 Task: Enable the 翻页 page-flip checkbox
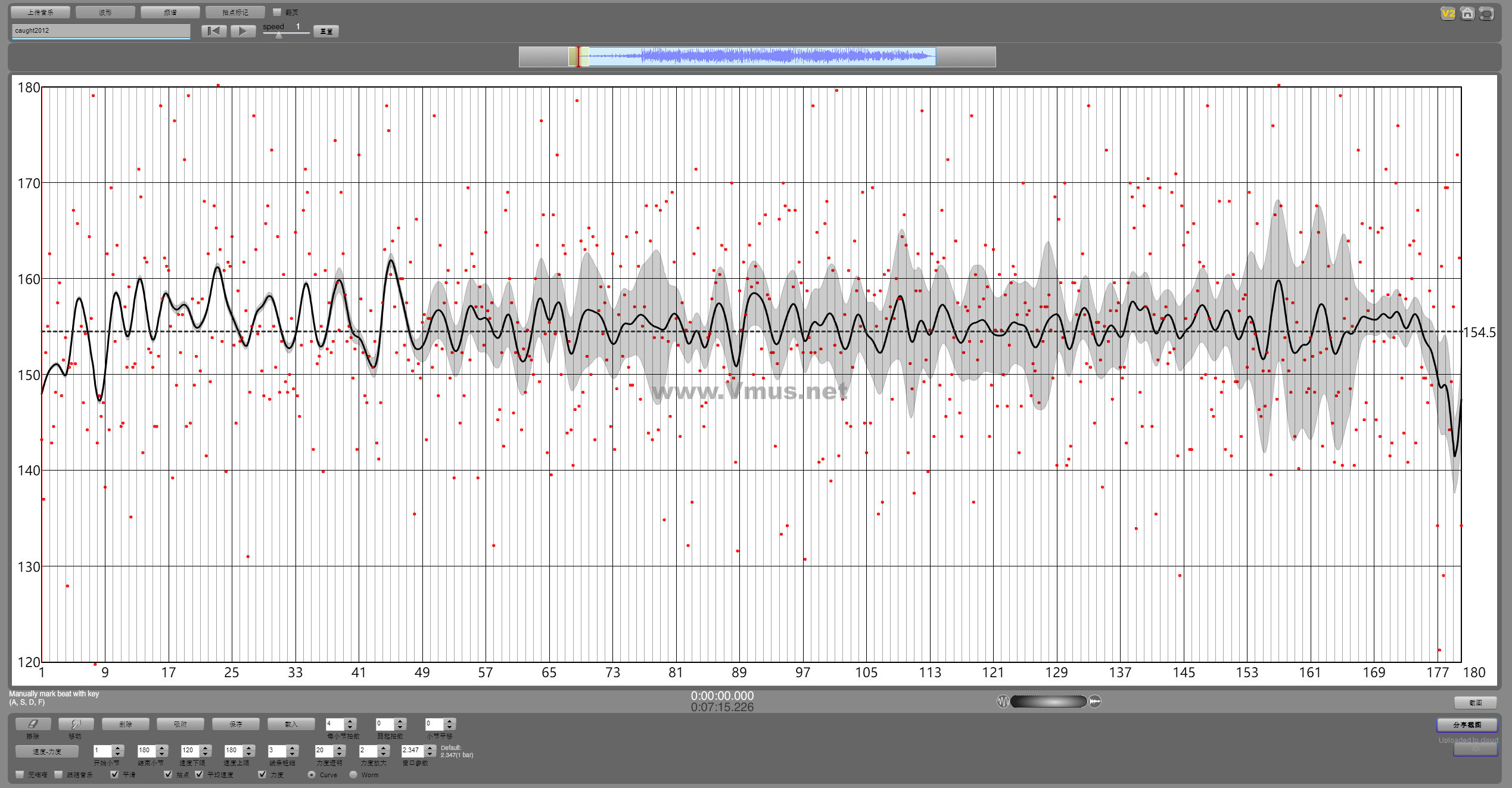pyautogui.click(x=277, y=12)
